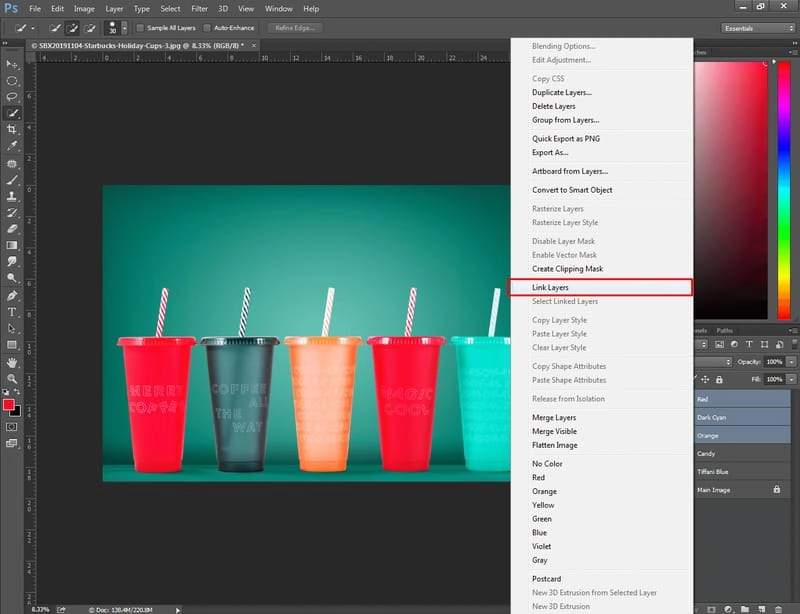Enable Auto-Enhance checkbox
The width and height of the screenshot is (800, 614).
[207, 28]
